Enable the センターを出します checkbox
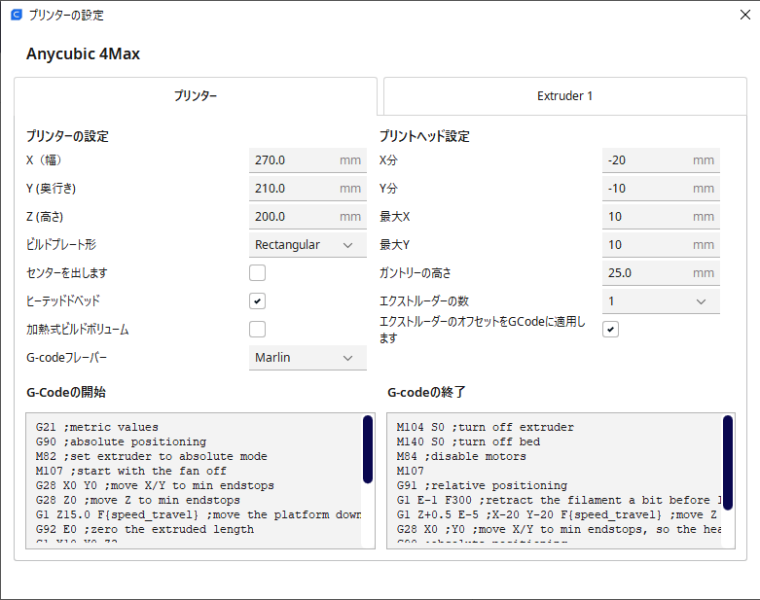Viewport: 760px width, 600px height. 257,273
